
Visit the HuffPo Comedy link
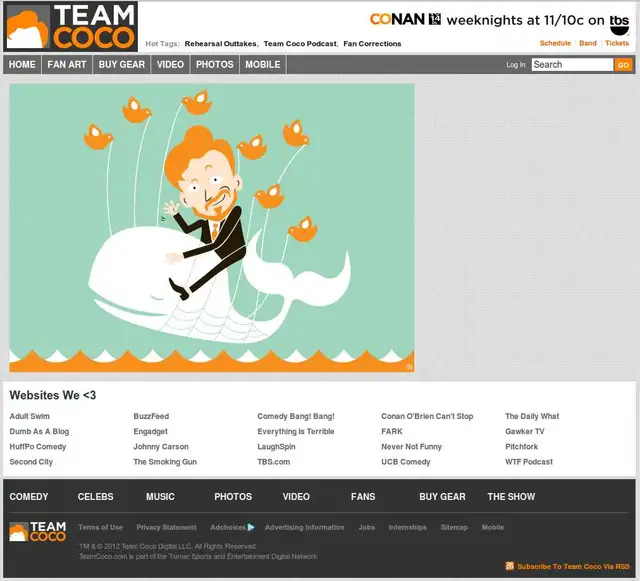pyautogui.click(x=38, y=447)
